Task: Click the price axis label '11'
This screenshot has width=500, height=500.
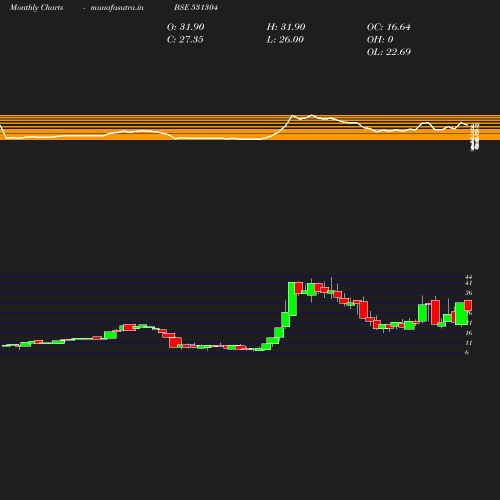Action: (469, 343)
